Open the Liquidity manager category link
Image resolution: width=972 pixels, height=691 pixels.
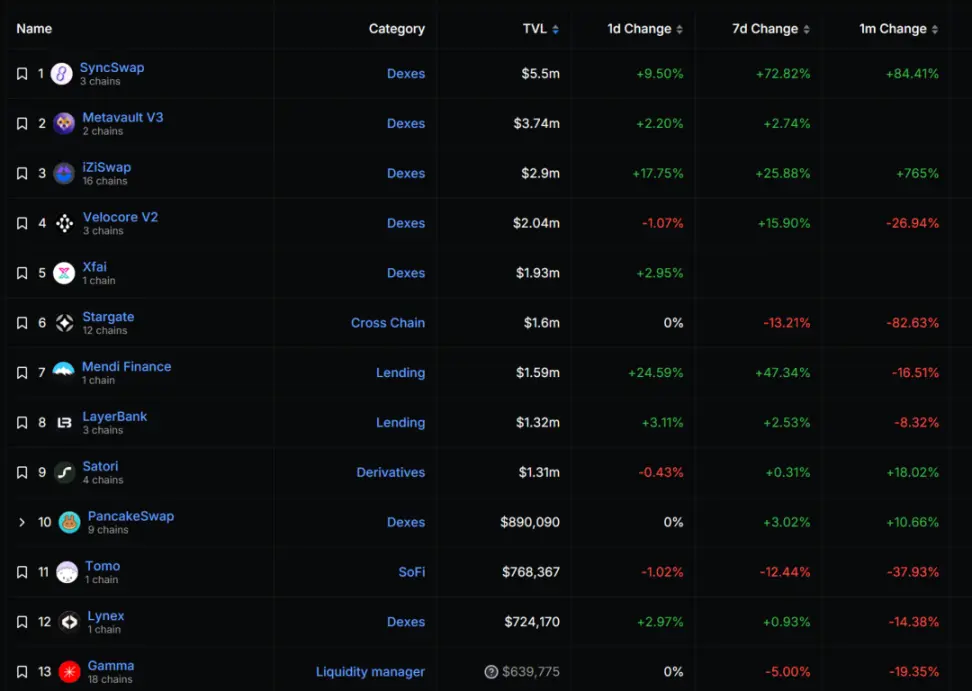370,672
